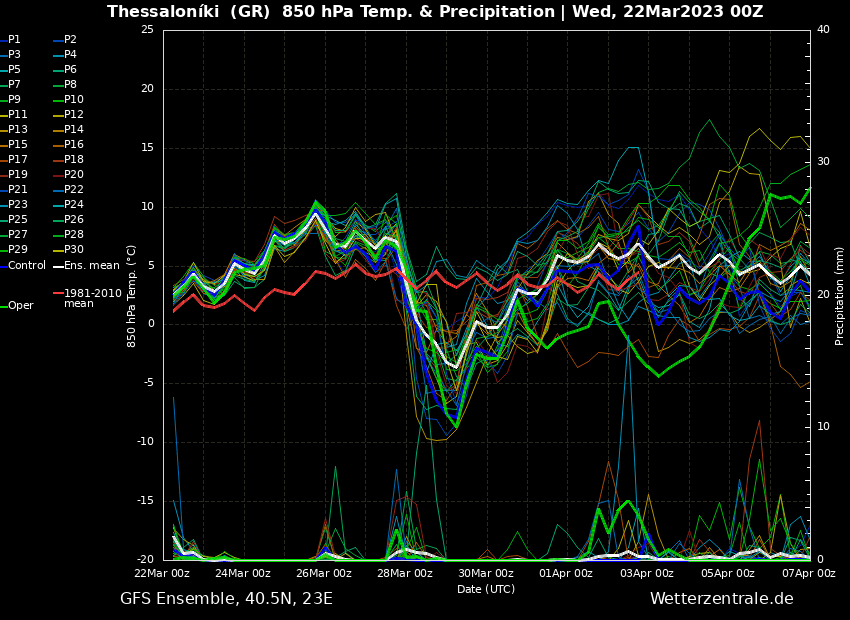Click the 22Mar 00z date label
Viewport: 850px width, 620px height.
163,573
